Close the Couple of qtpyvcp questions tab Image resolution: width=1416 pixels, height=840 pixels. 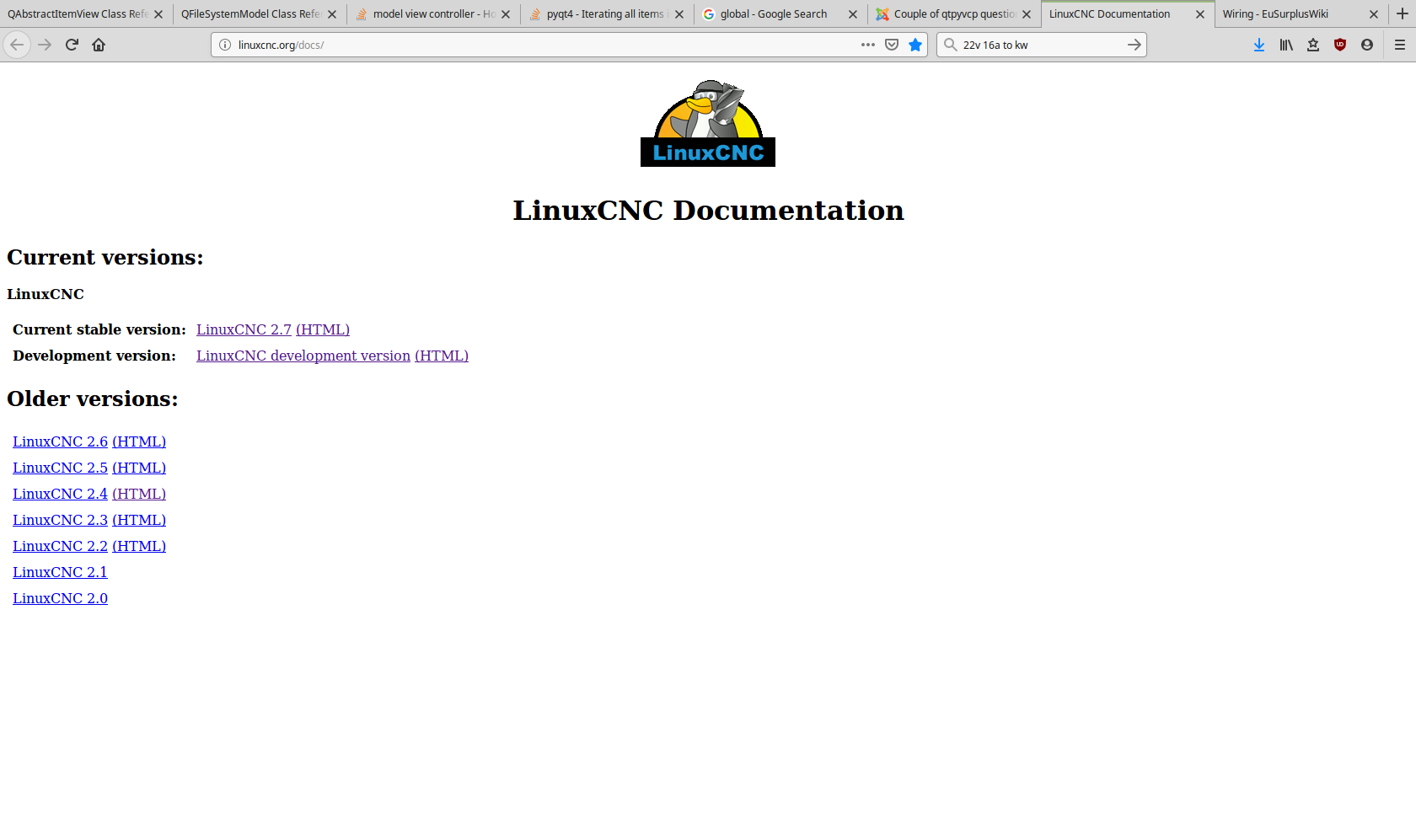pos(1027,14)
